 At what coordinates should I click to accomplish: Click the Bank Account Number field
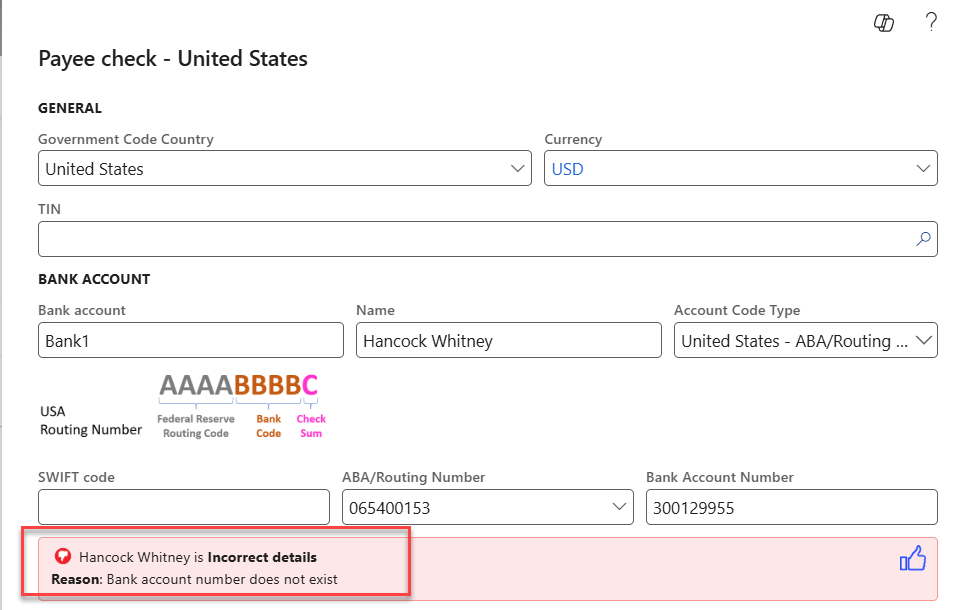(791, 508)
